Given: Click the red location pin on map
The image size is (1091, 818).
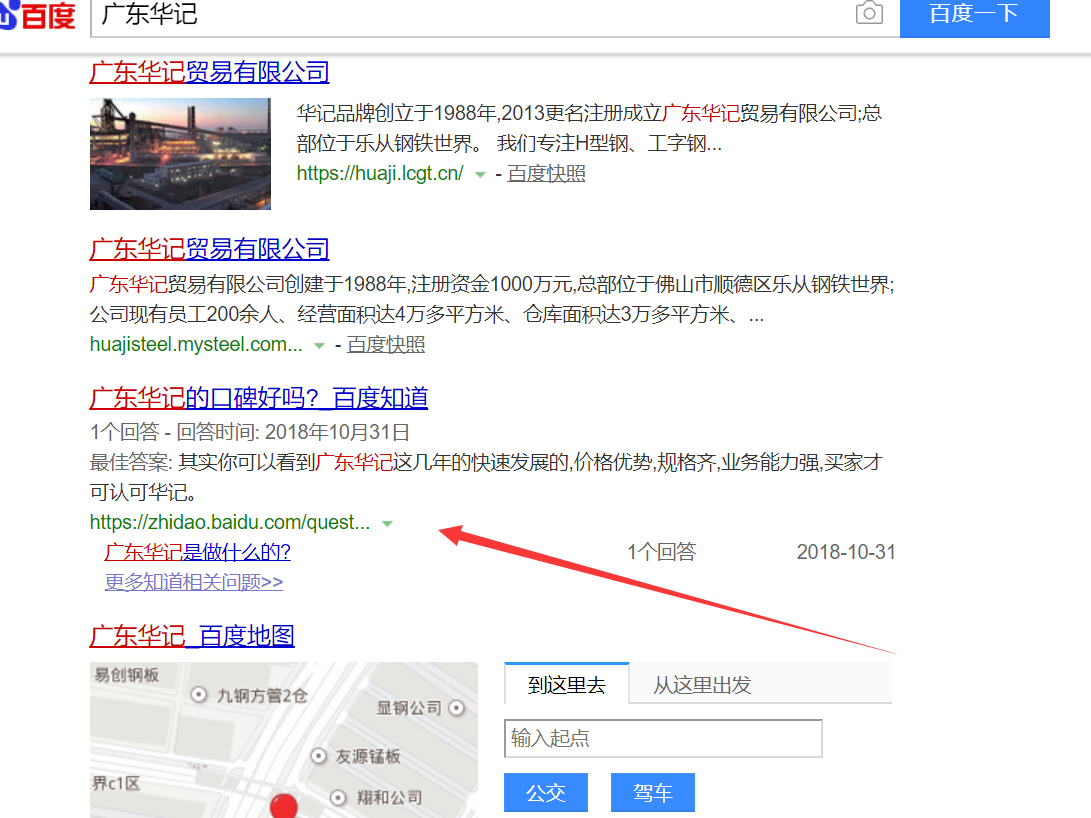Looking at the screenshot, I should pyautogui.click(x=284, y=805).
